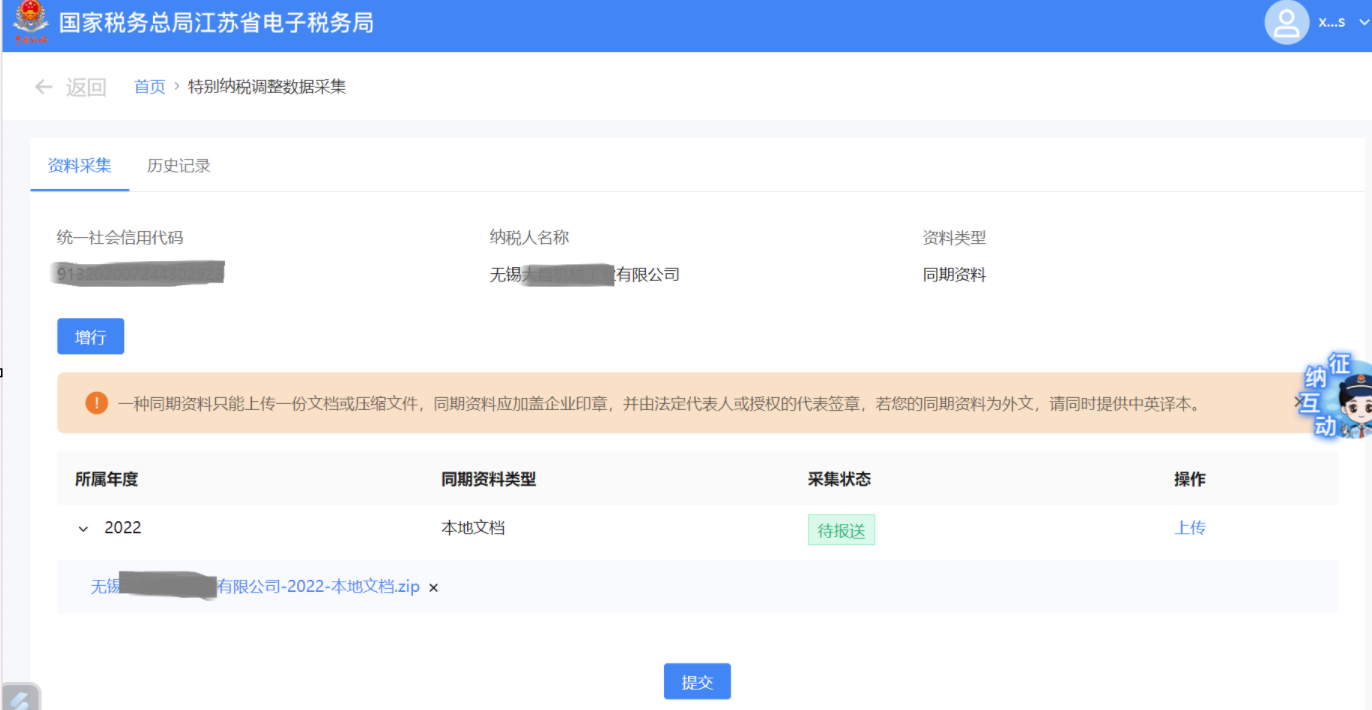Click the orange warning icon in notice
This screenshot has height=710, width=1372.
pyautogui.click(x=96, y=403)
